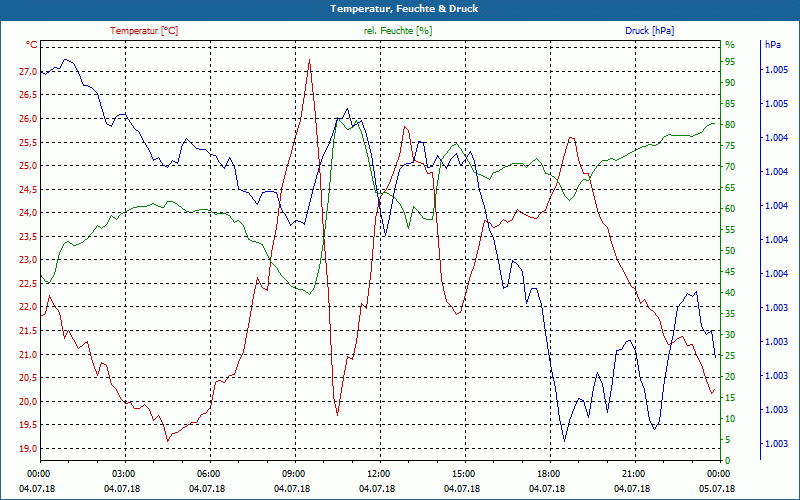Click the 85 value on green humidity axis

pyautogui.click(x=730, y=104)
